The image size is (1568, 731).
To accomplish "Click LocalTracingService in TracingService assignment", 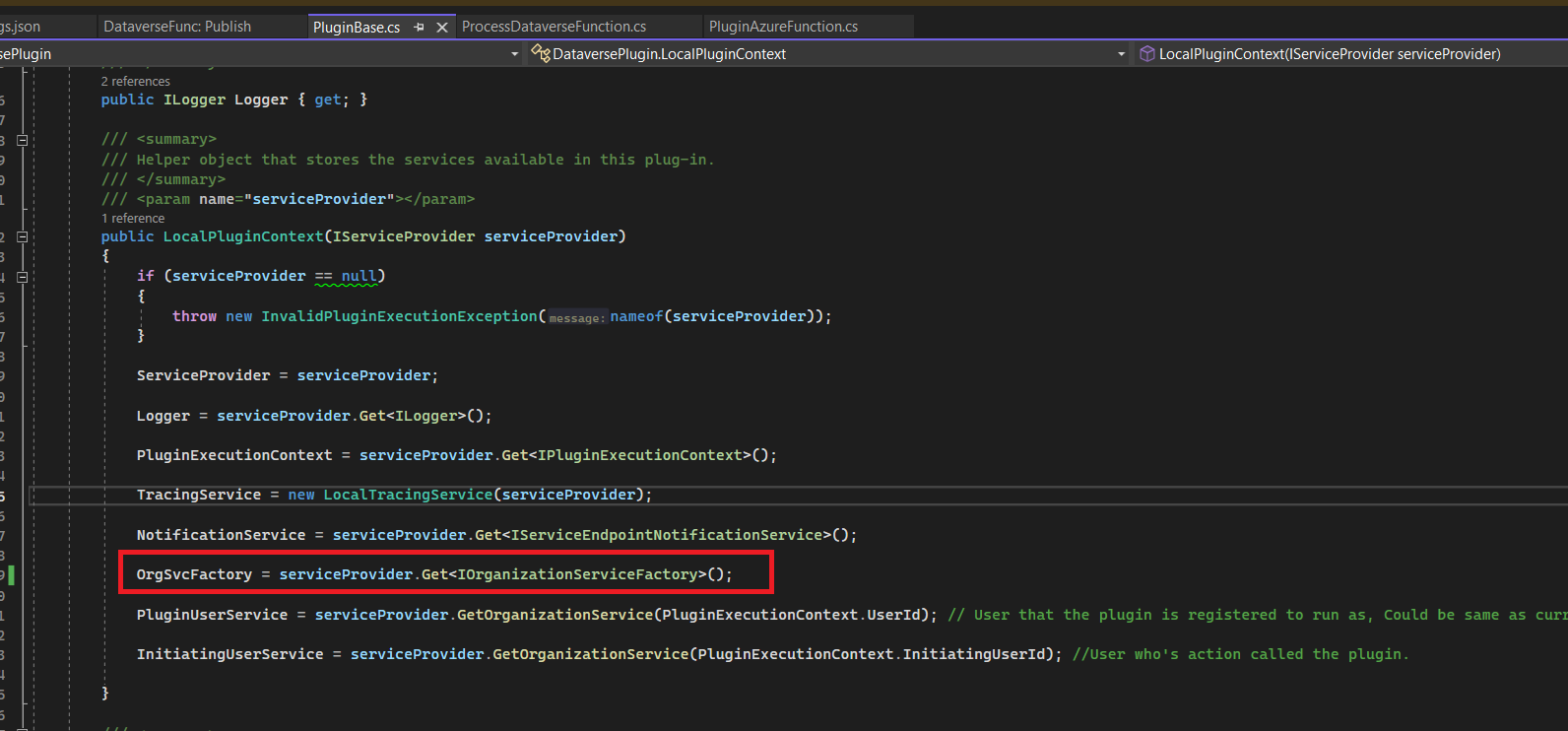I will (x=408, y=495).
